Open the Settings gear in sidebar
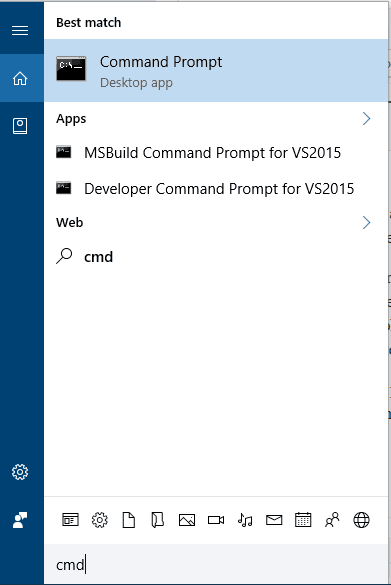 (20, 472)
